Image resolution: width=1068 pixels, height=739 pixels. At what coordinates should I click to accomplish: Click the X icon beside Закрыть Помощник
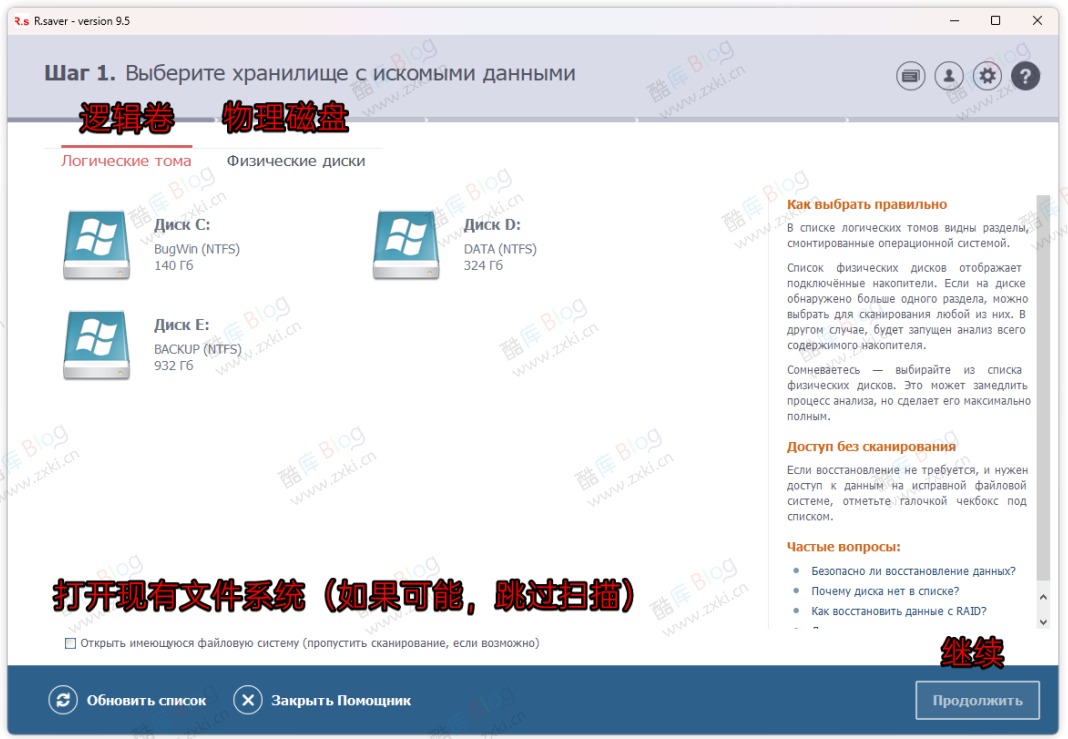click(248, 700)
